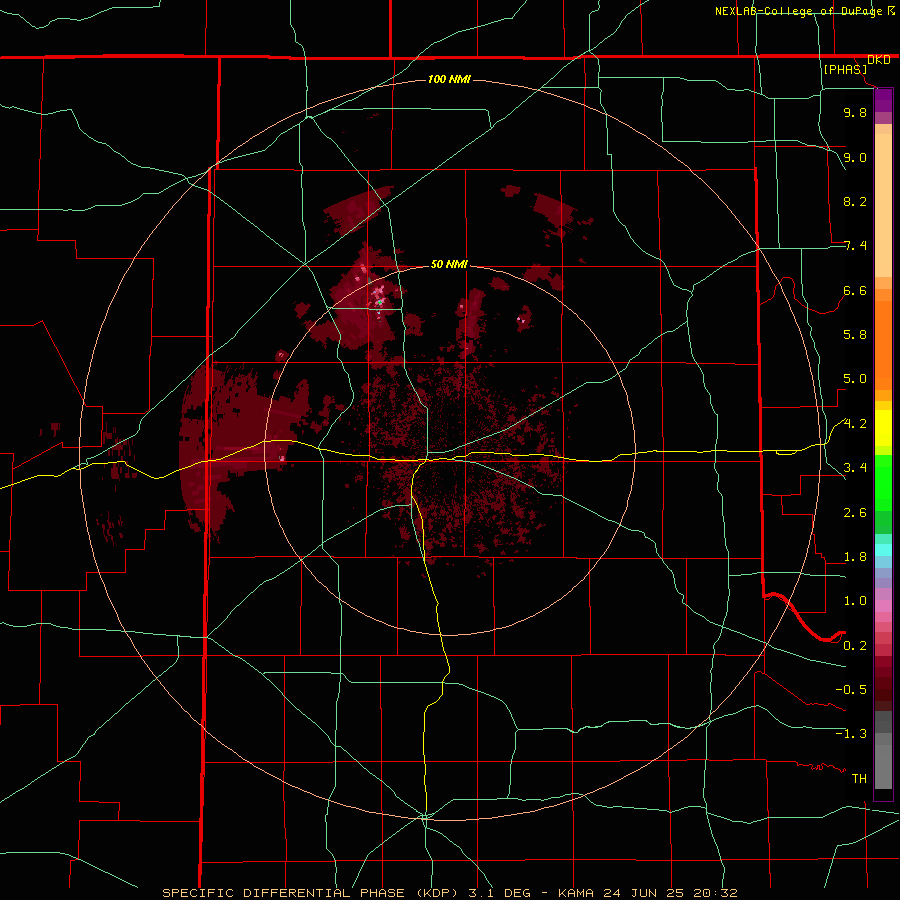Screen dimensions: 900x900
Task: Click the 1.8 legend value
Action: [855, 557]
